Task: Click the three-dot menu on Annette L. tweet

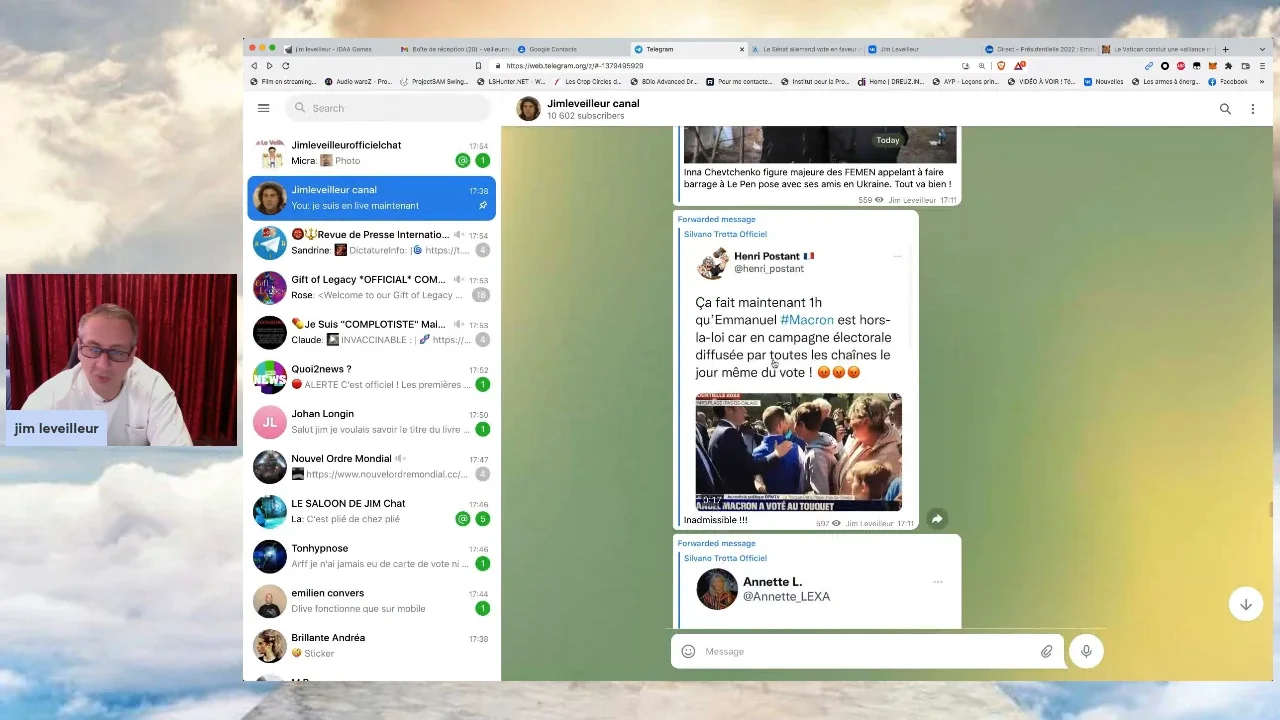Action: (938, 582)
